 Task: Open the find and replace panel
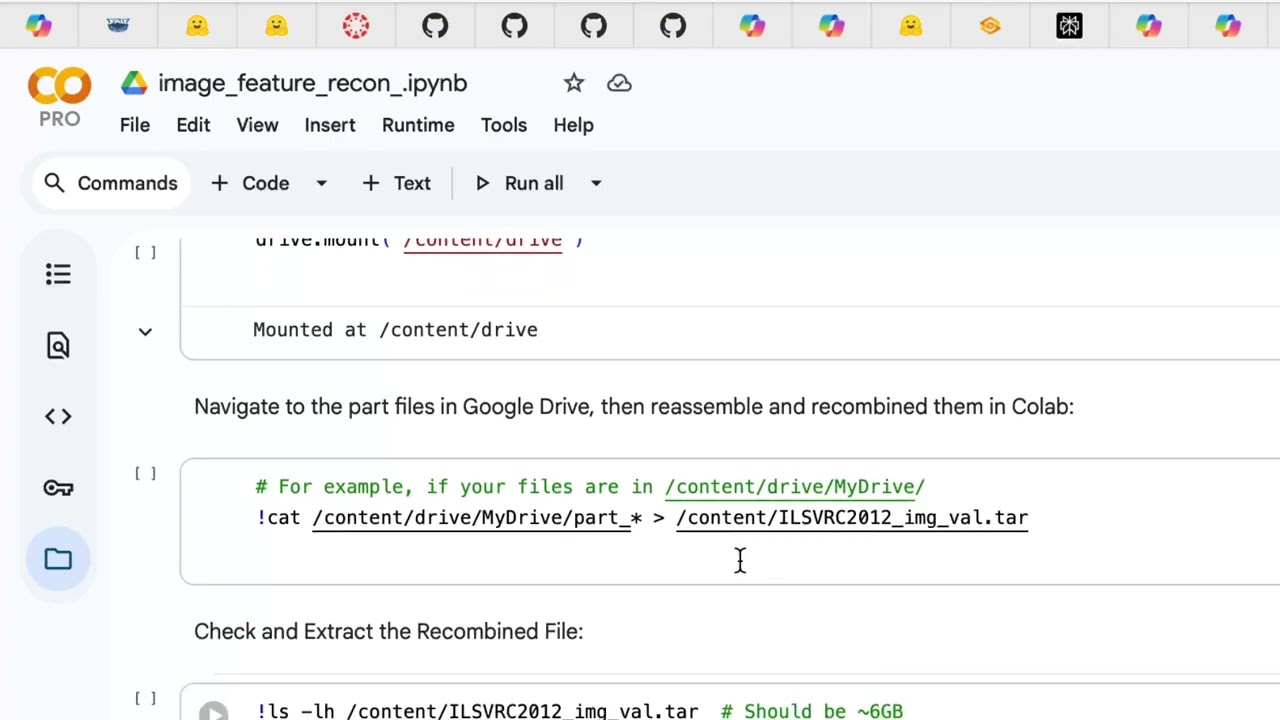(58, 346)
